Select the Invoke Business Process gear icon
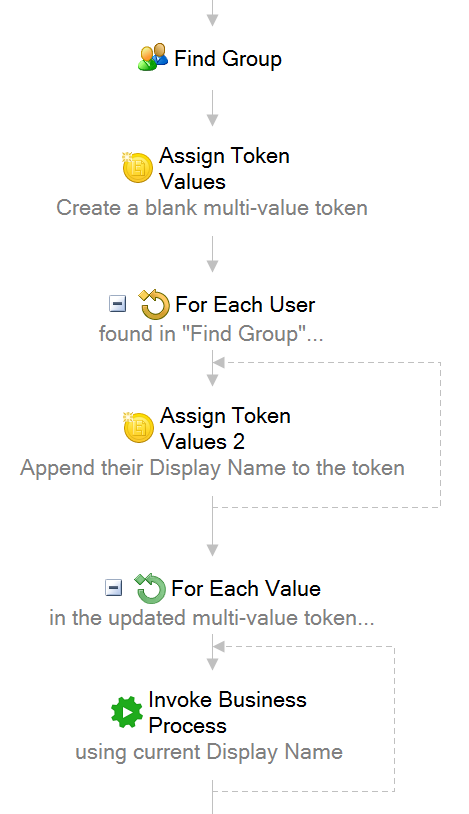The height and width of the screenshot is (814, 469). pyautogui.click(x=127, y=712)
